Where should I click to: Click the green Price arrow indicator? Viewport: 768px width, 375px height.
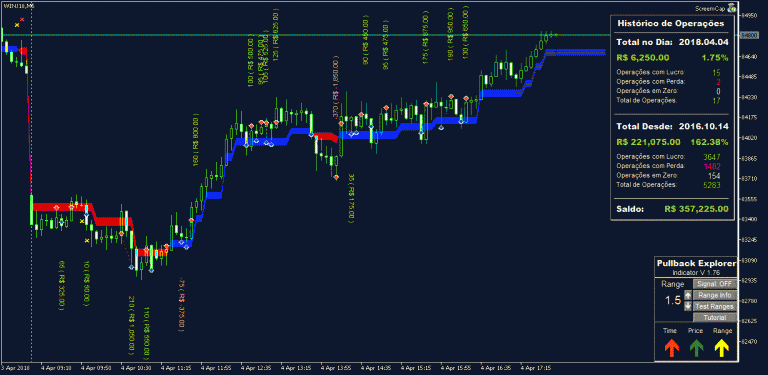(696, 348)
